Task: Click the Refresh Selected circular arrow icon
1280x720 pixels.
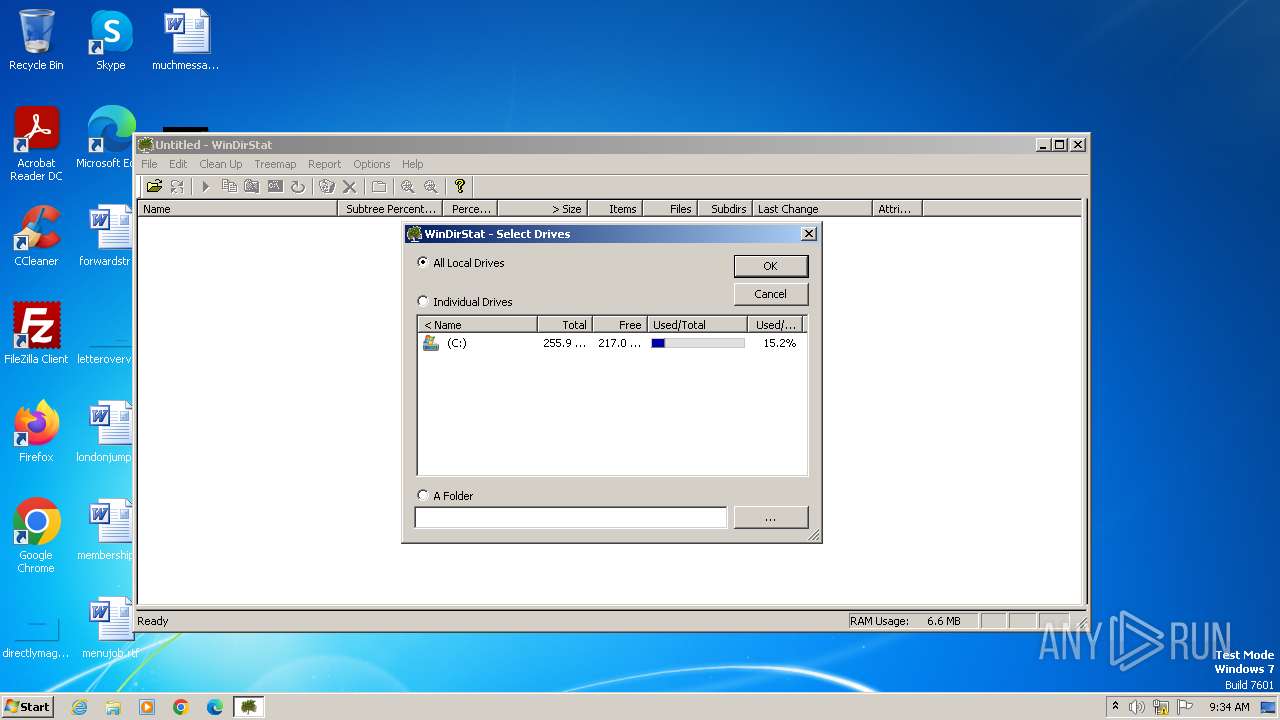Action: point(297,186)
